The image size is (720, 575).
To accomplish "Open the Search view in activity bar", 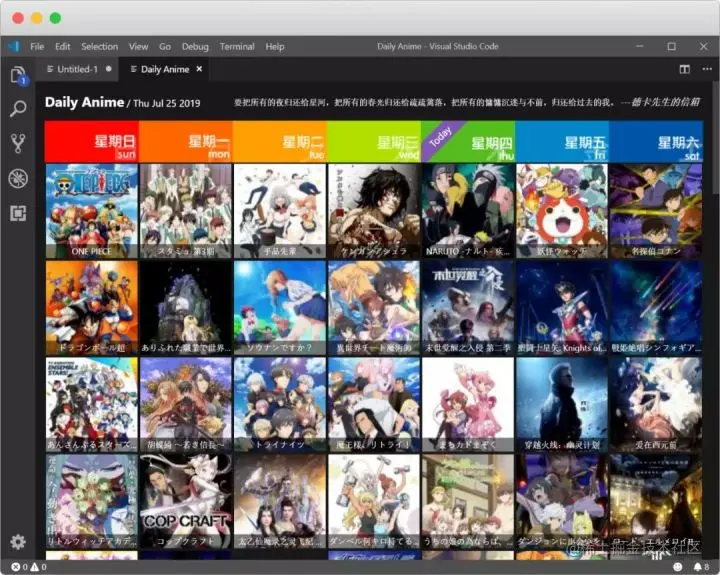I will (18, 108).
